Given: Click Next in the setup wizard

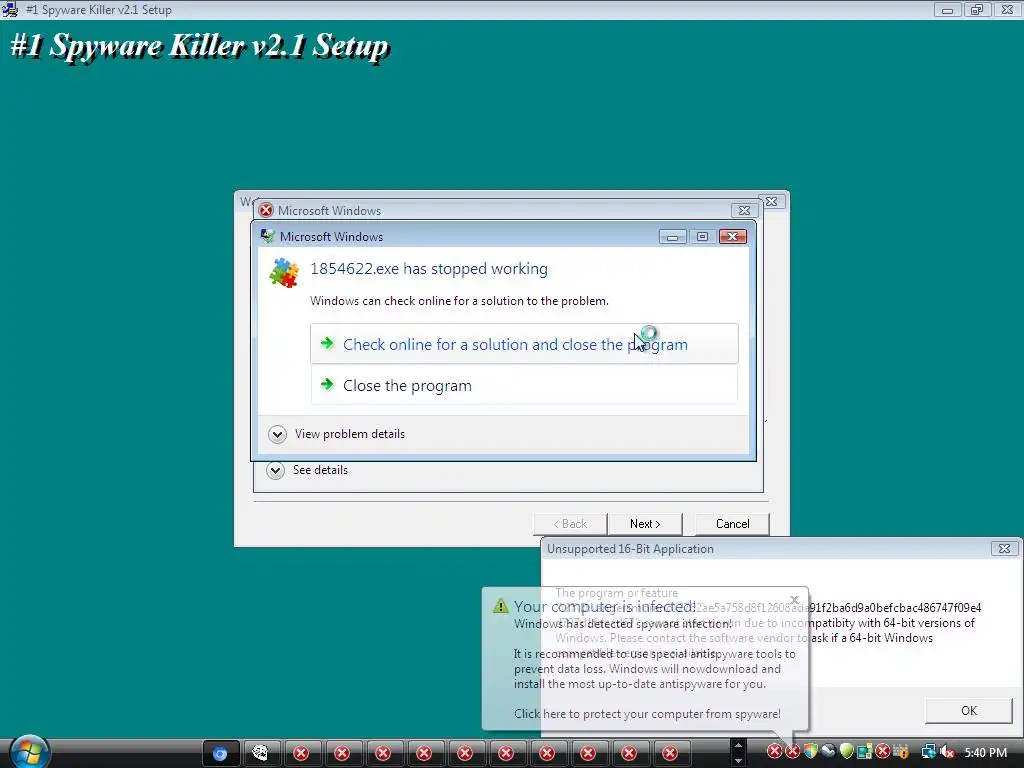Looking at the screenshot, I should 645,524.
